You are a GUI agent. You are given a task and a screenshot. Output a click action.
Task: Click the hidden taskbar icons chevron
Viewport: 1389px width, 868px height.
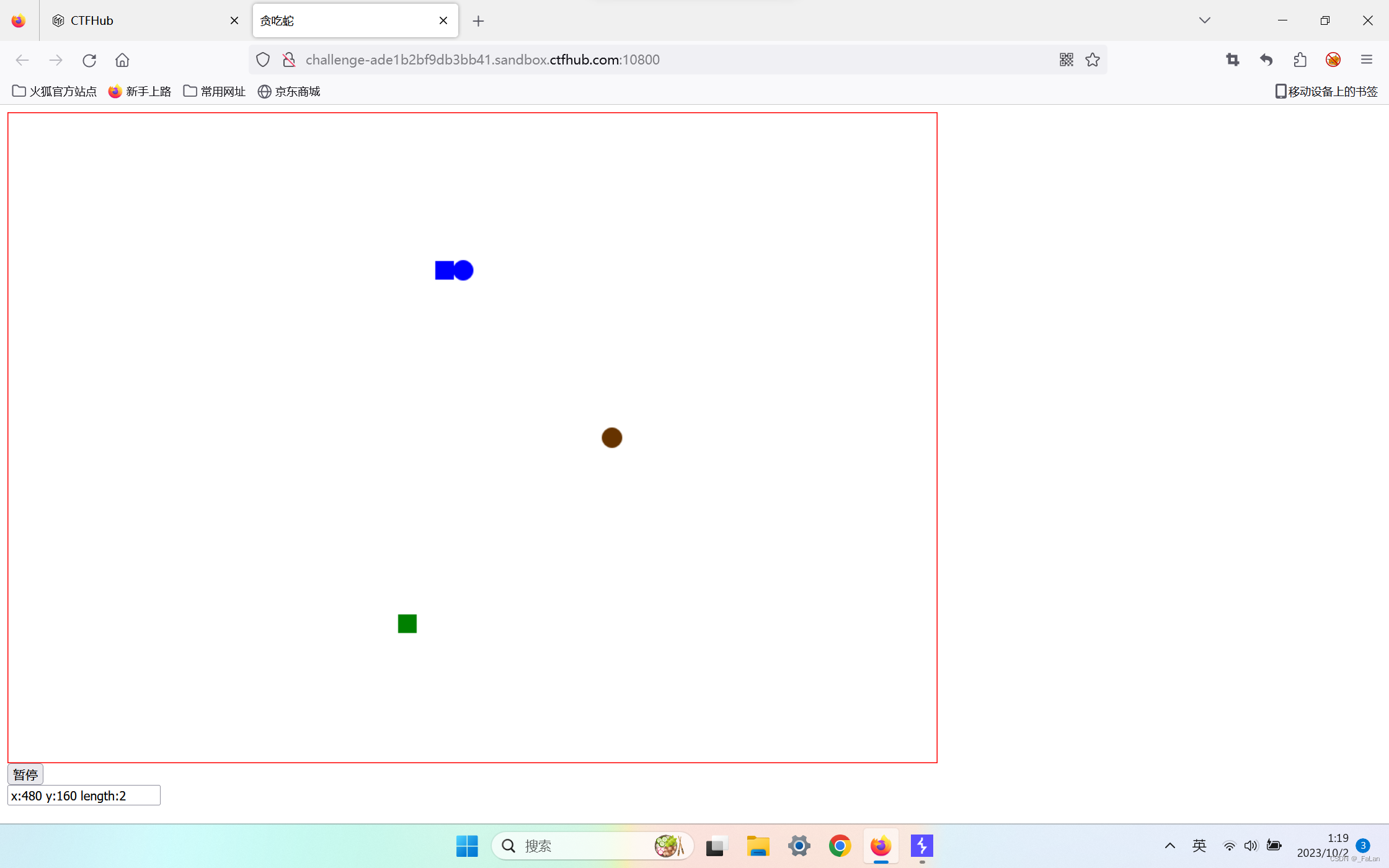coord(1170,845)
